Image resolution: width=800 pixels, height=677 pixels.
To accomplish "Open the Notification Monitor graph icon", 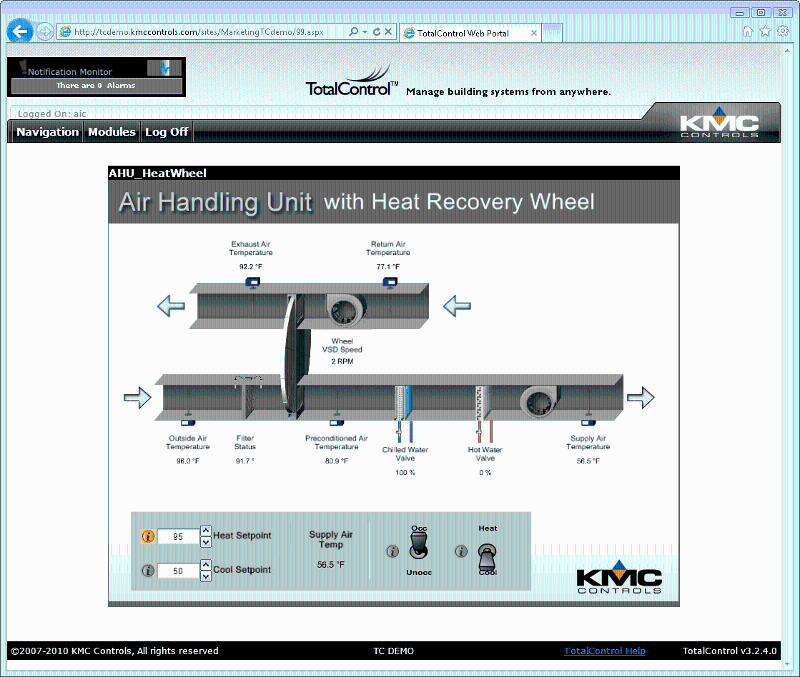I will (164, 68).
